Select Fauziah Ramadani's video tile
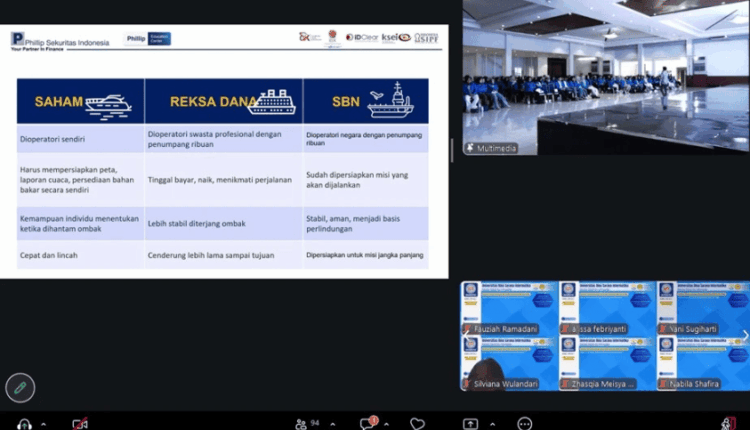The height and width of the screenshot is (430, 750). pos(509,308)
